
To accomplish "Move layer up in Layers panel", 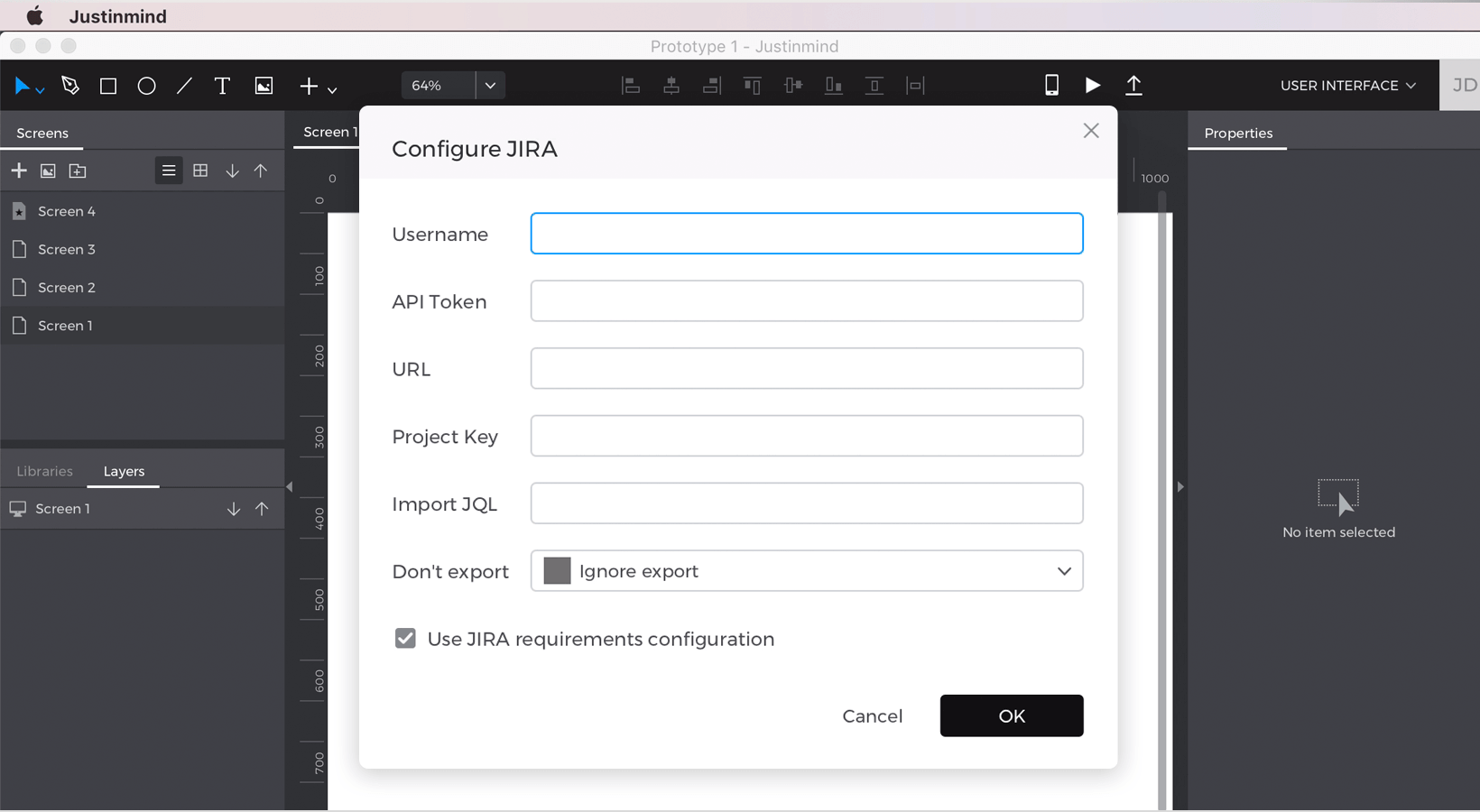I will [262, 509].
